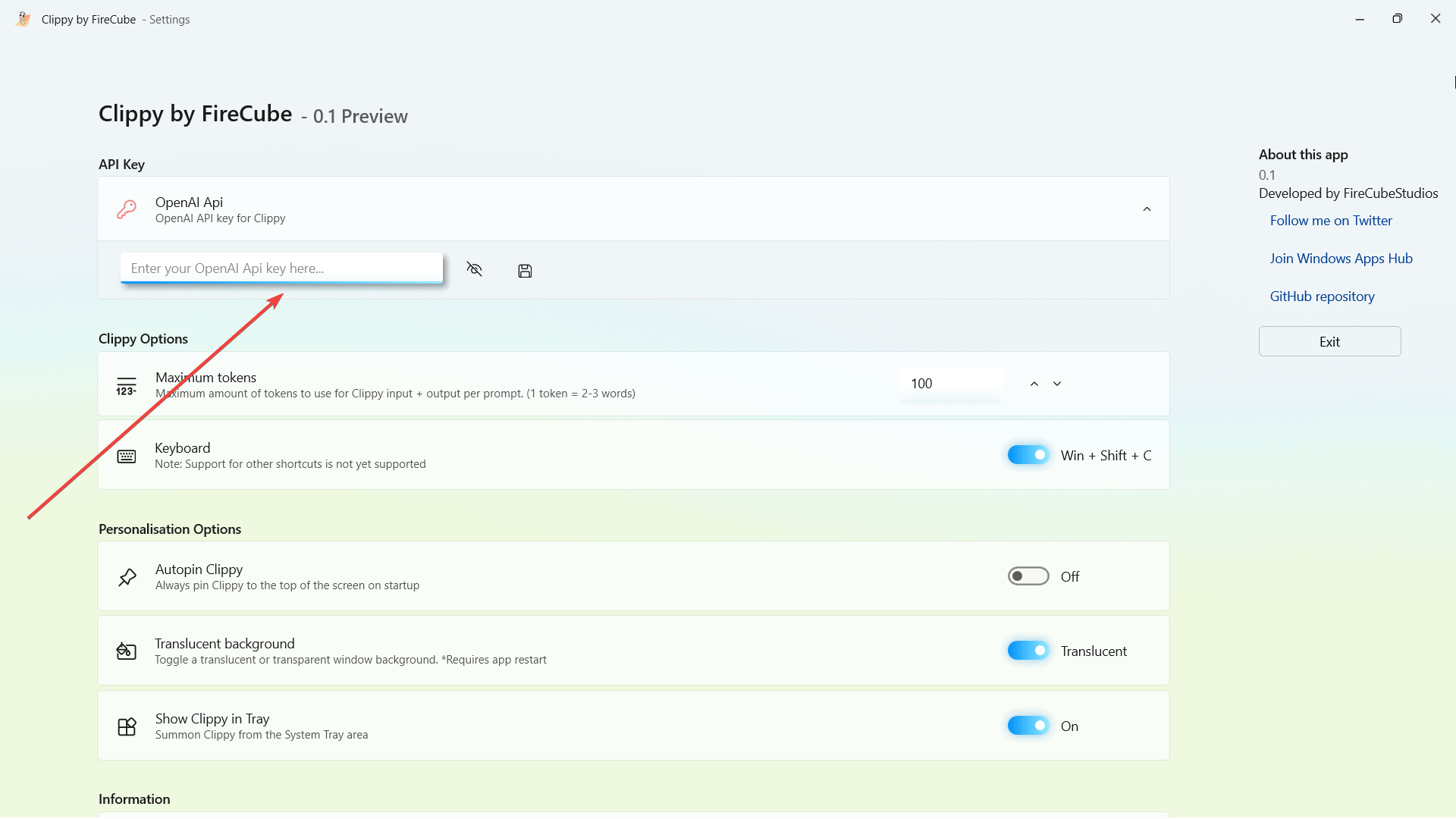Click the maximum tokens value field
Image resolution: width=1456 pixels, height=819 pixels.
pos(951,384)
